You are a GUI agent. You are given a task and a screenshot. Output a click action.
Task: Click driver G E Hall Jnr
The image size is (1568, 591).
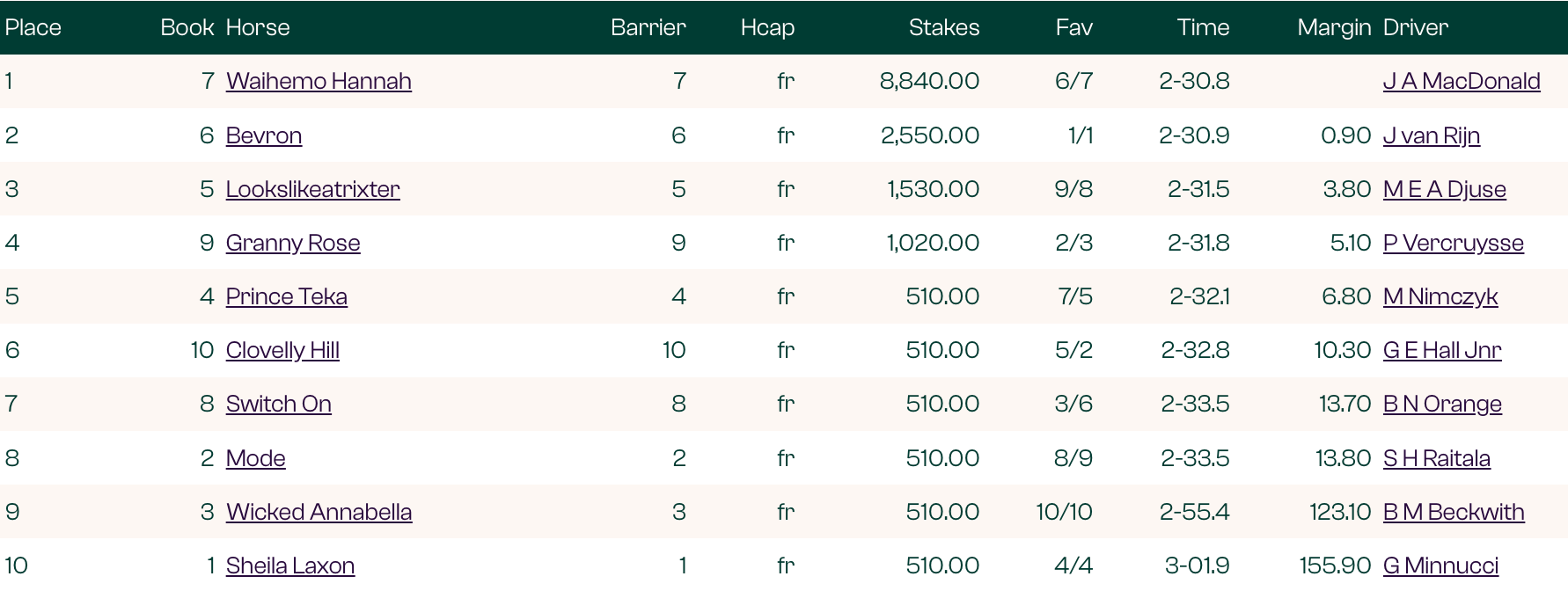(x=1442, y=350)
